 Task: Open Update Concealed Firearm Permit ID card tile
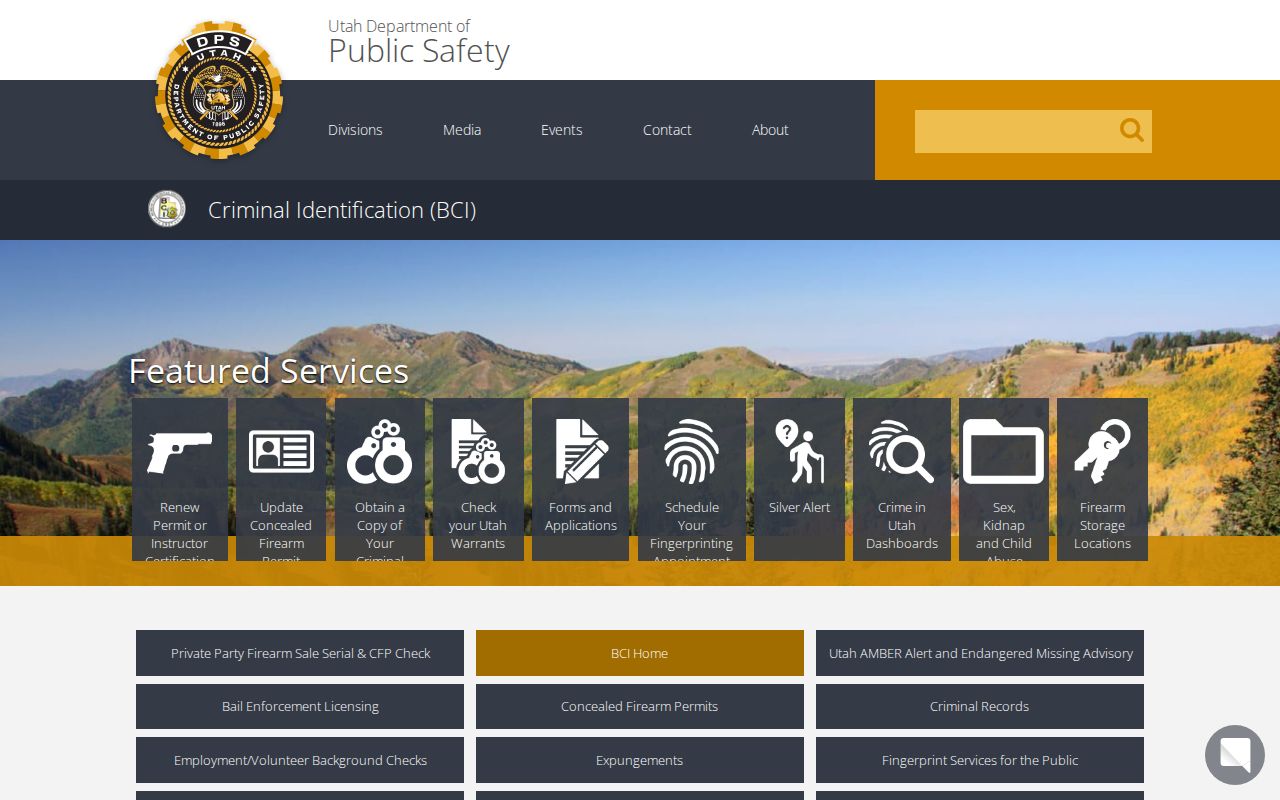pos(281,479)
